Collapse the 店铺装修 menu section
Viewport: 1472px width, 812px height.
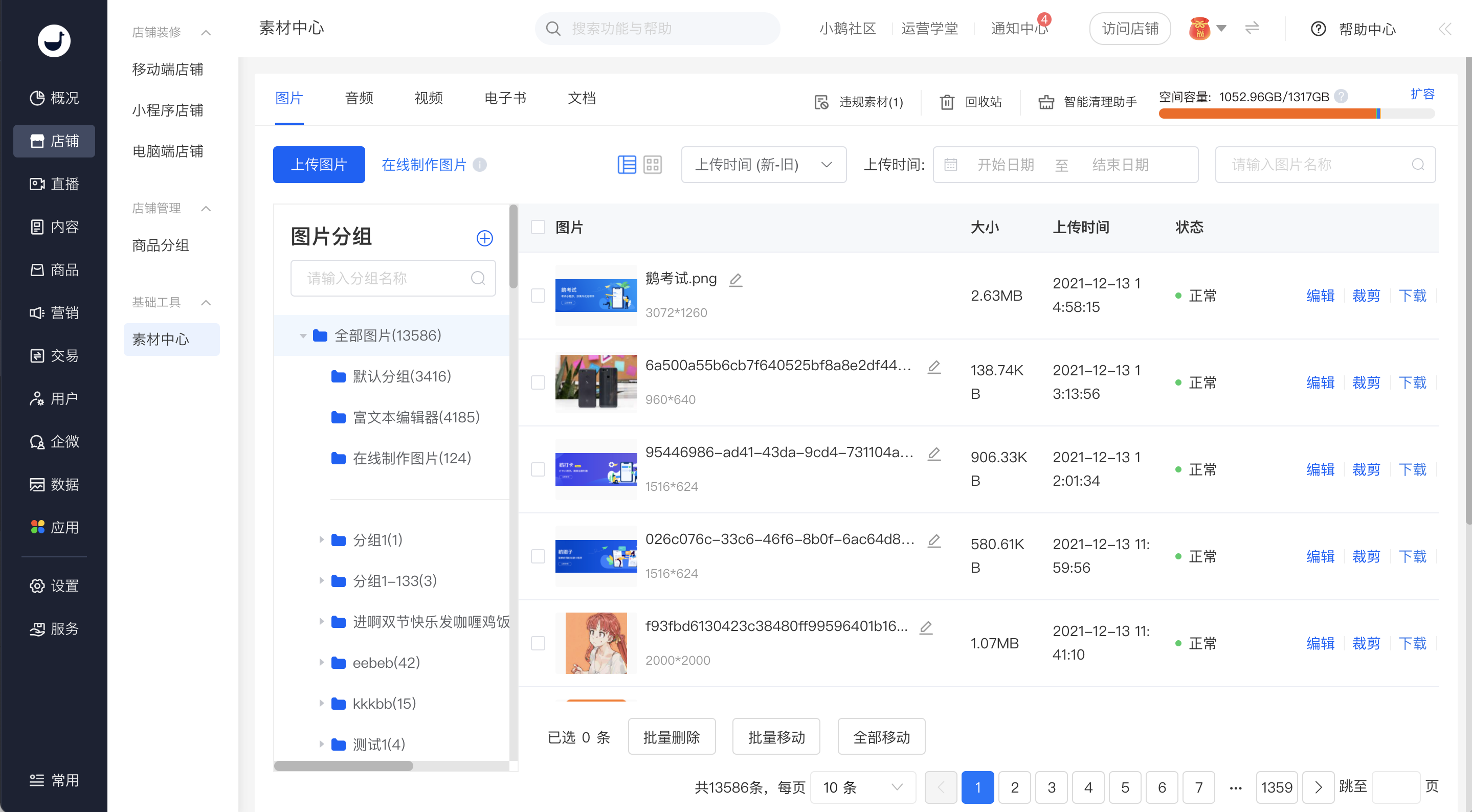tap(206, 33)
